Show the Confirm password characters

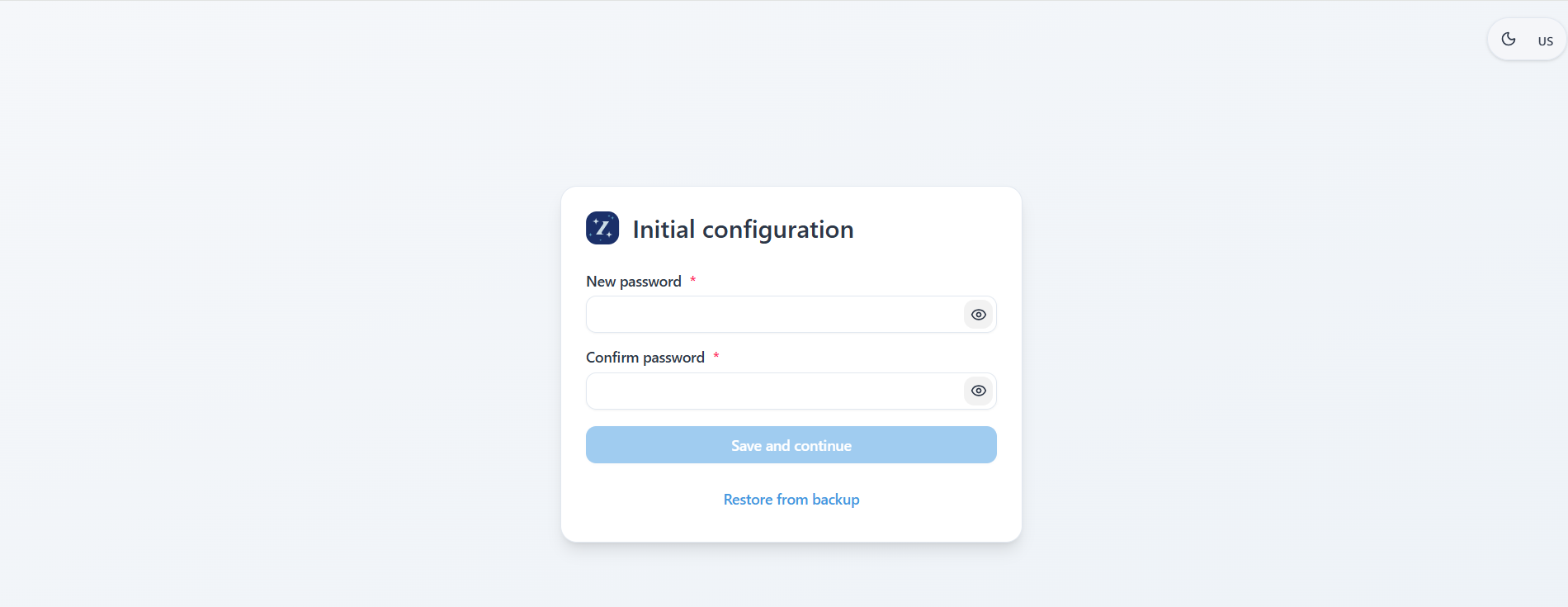click(x=978, y=391)
